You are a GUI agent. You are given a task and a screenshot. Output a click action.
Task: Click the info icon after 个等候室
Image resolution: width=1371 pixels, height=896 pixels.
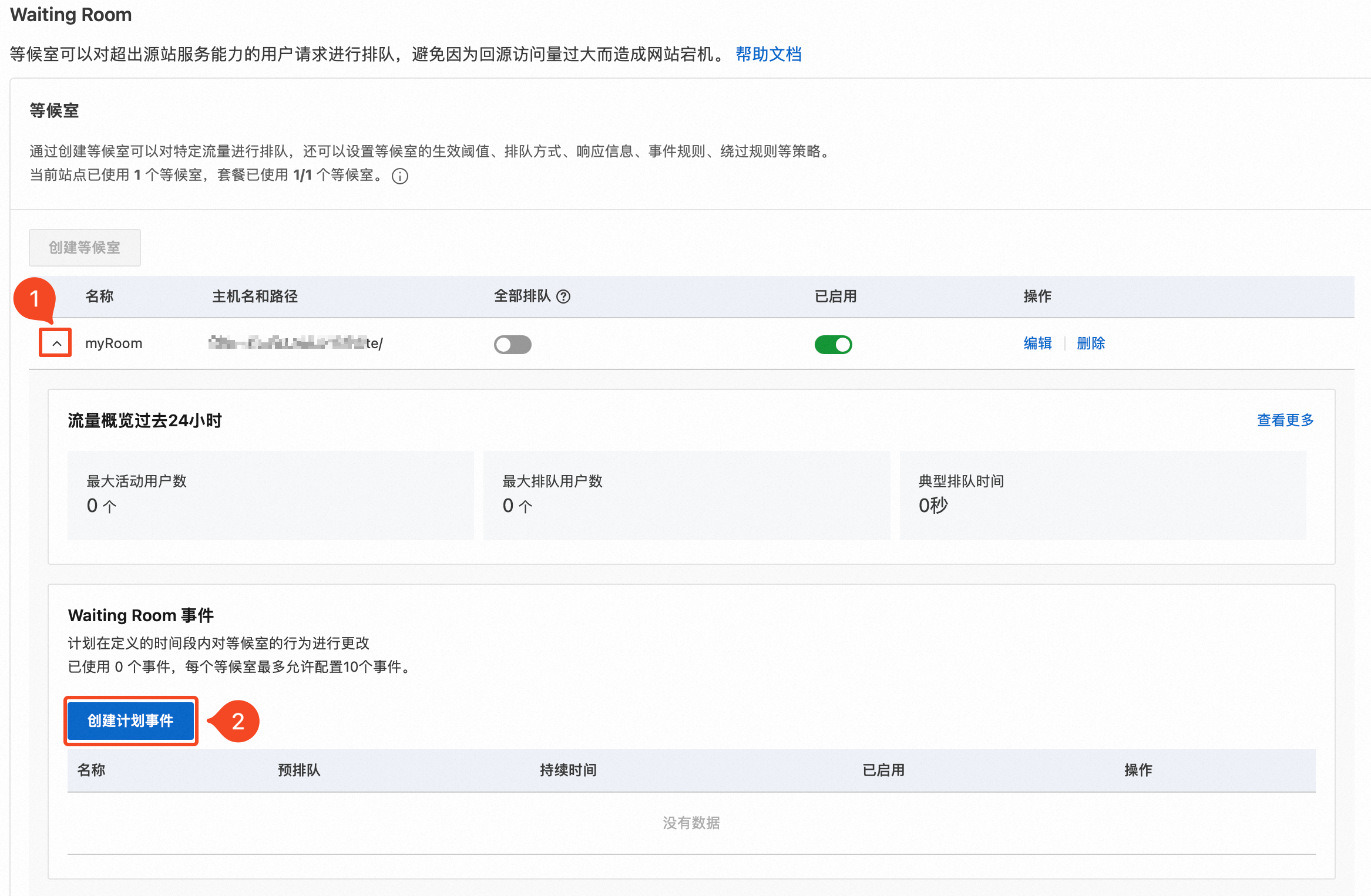pos(400,176)
